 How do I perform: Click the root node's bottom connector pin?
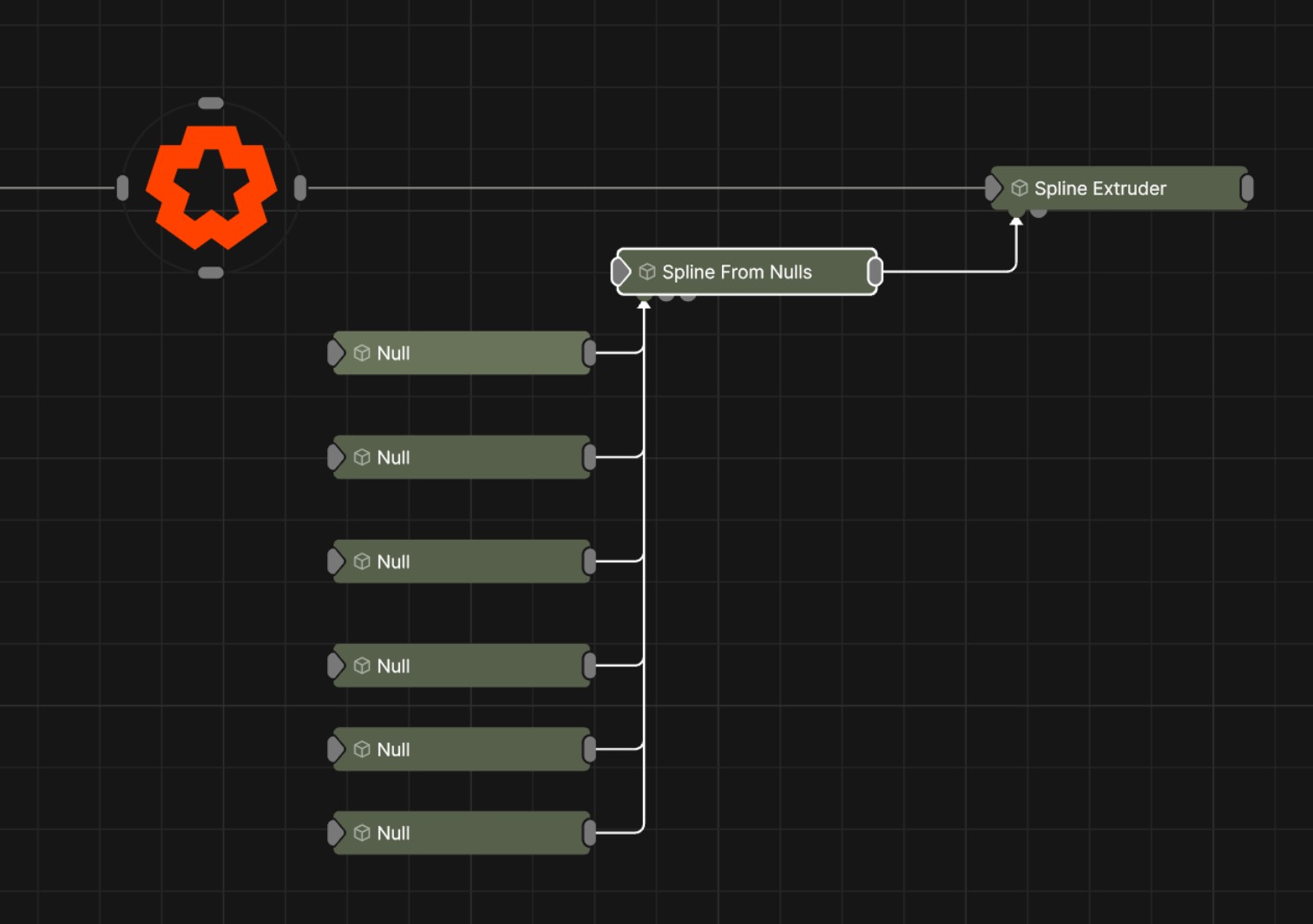tap(211, 272)
